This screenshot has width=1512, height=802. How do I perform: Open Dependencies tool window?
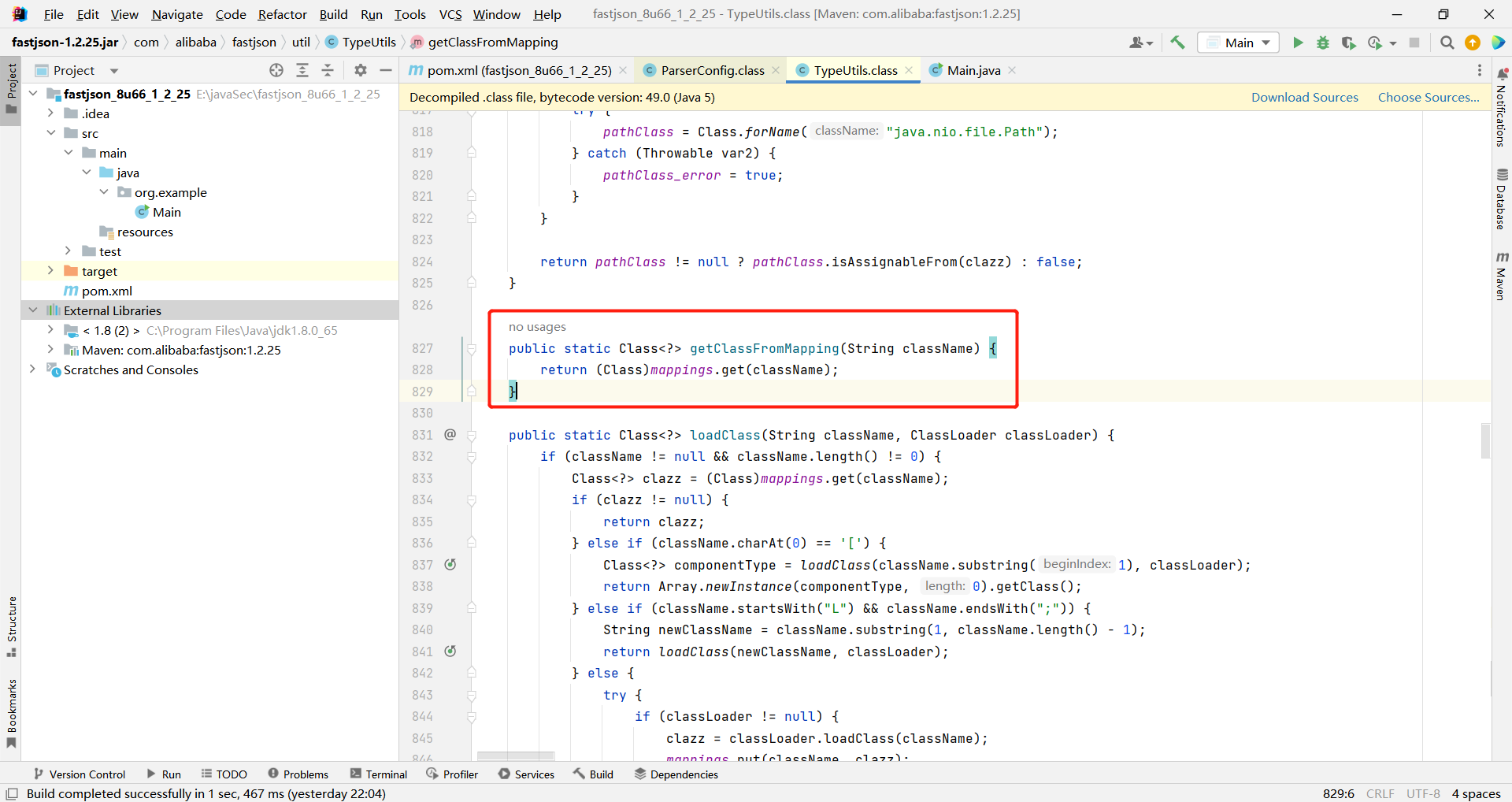coord(676,774)
